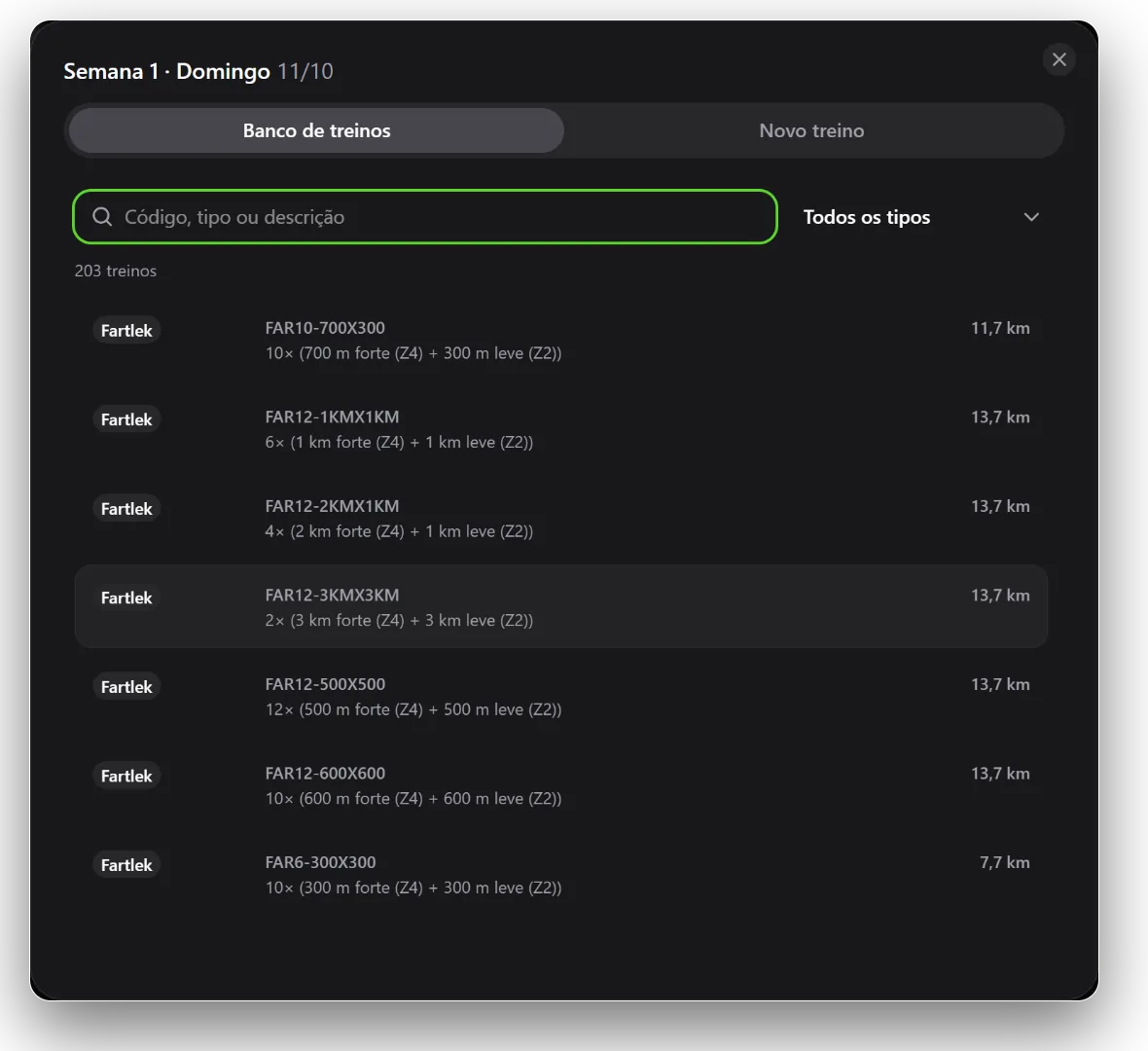Click the Fartlek tag on FAR12-500X500 row

tap(126, 687)
